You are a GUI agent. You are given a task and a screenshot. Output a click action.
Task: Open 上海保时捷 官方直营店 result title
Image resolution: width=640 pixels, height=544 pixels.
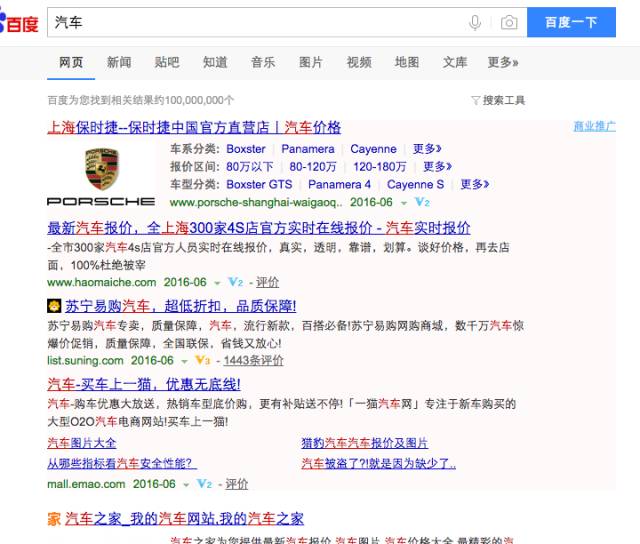[x=194, y=128]
